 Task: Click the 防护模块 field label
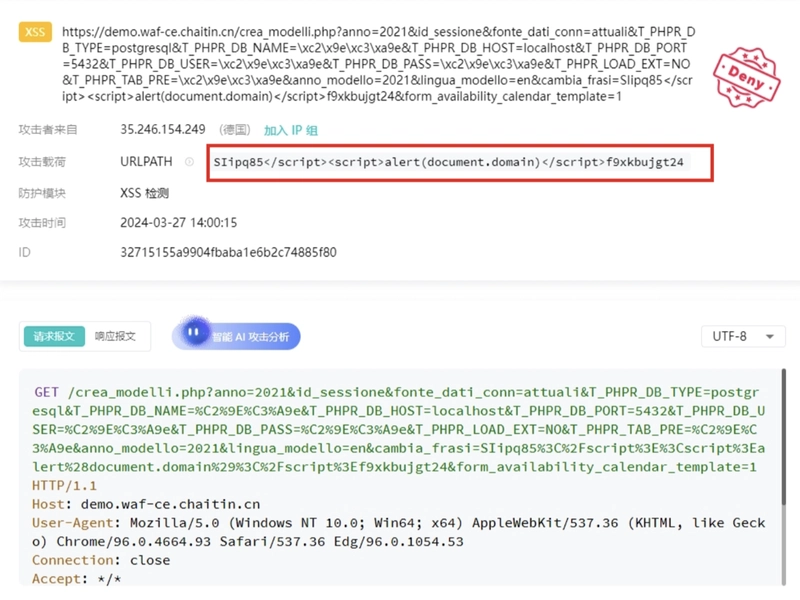(x=42, y=193)
